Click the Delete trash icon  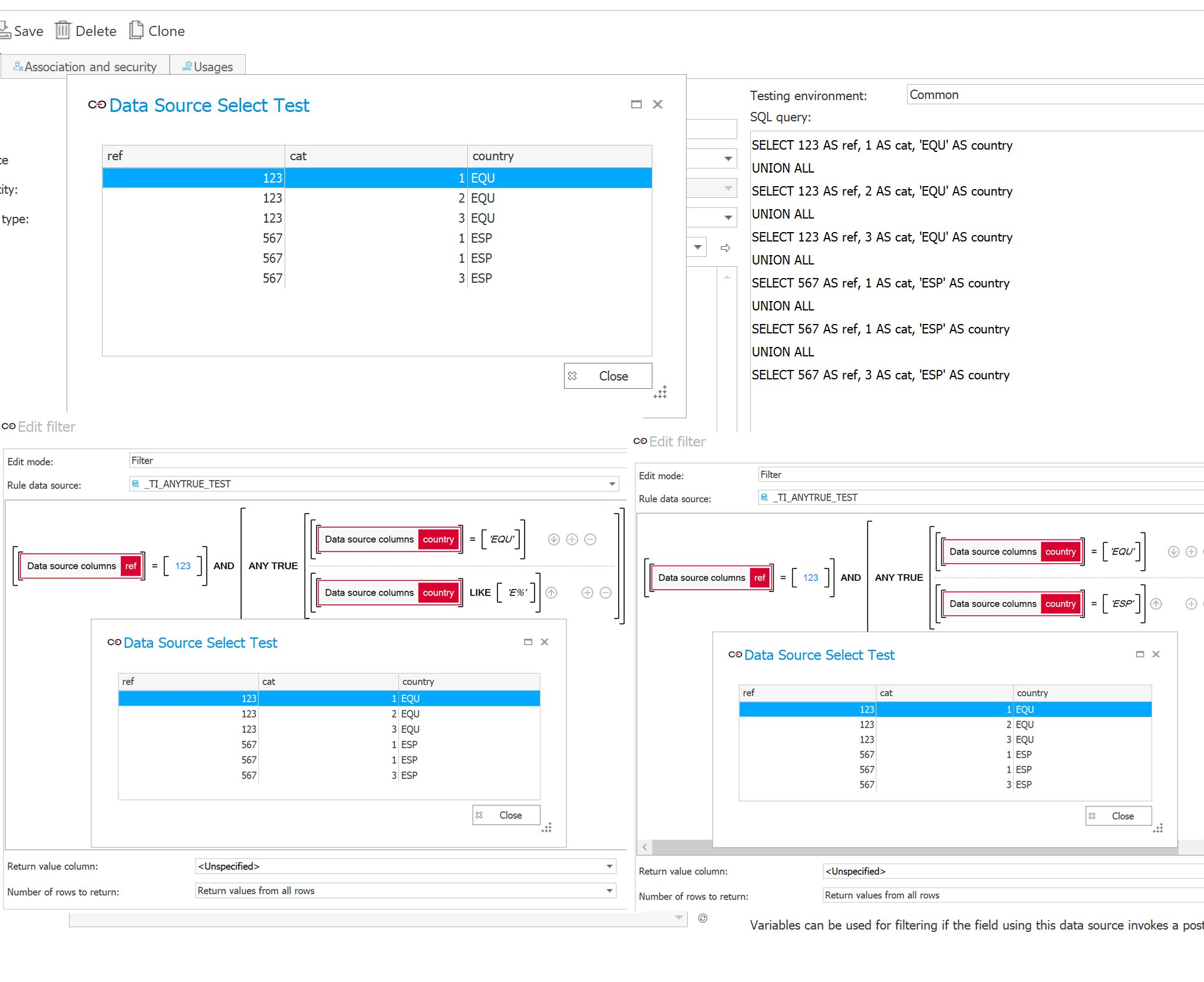(x=63, y=31)
